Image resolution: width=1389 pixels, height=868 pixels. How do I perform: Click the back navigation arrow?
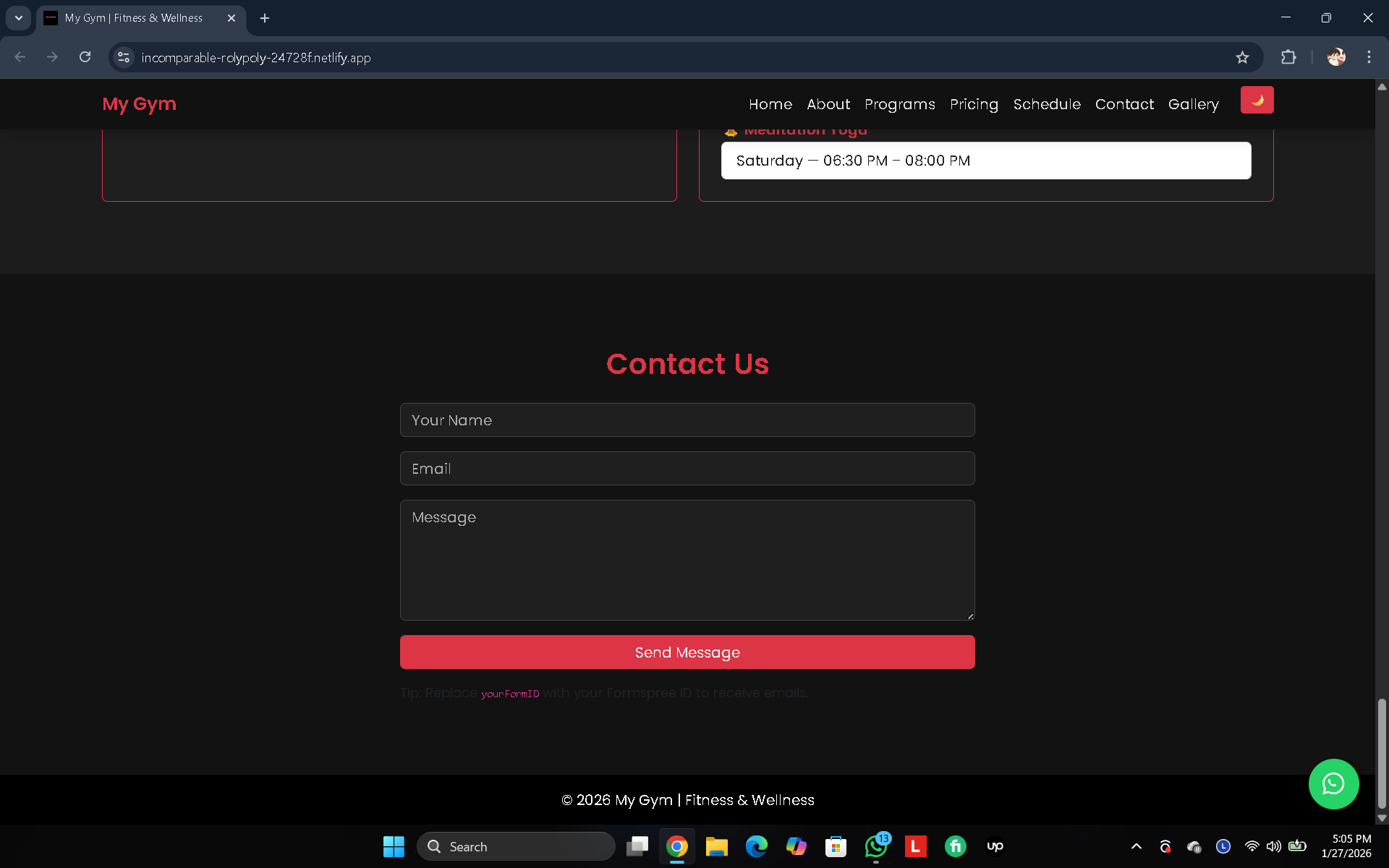[x=20, y=57]
